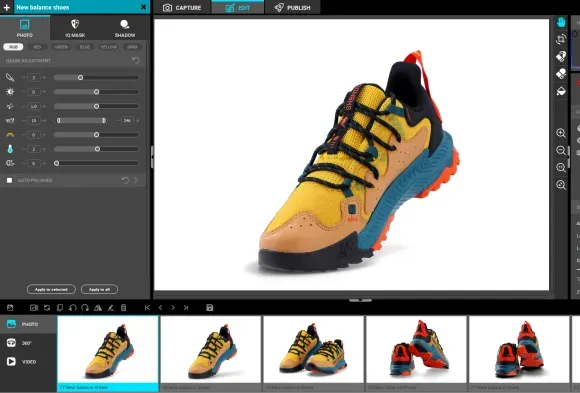Image resolution: width=580 pixels, height=393 pixels.
Task: Show PHOTO media in the filmstrip
Action: coord(28,324)
